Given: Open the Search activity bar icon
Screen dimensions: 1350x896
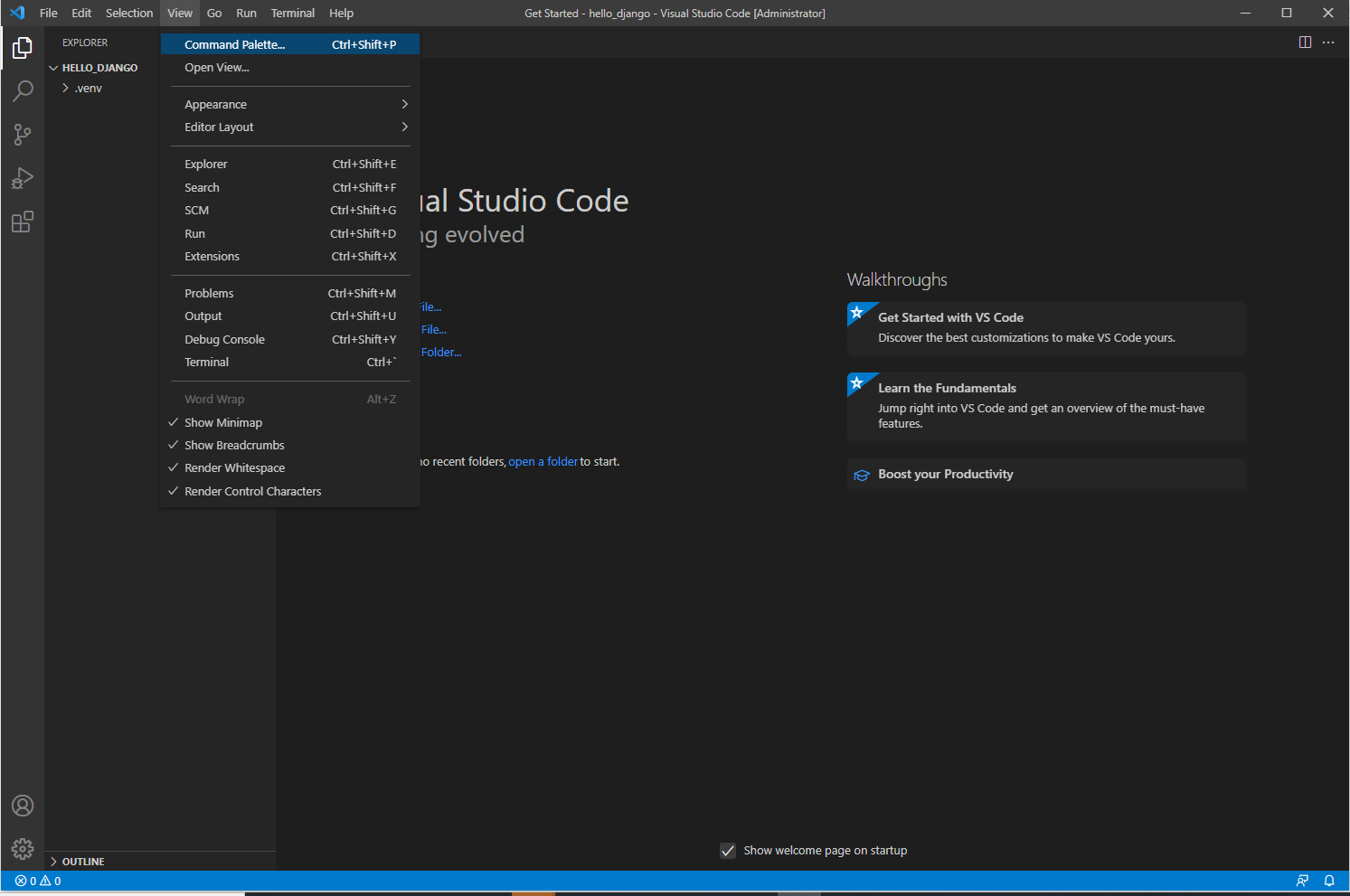Looking at the screenshot, I should click(23, 90).
